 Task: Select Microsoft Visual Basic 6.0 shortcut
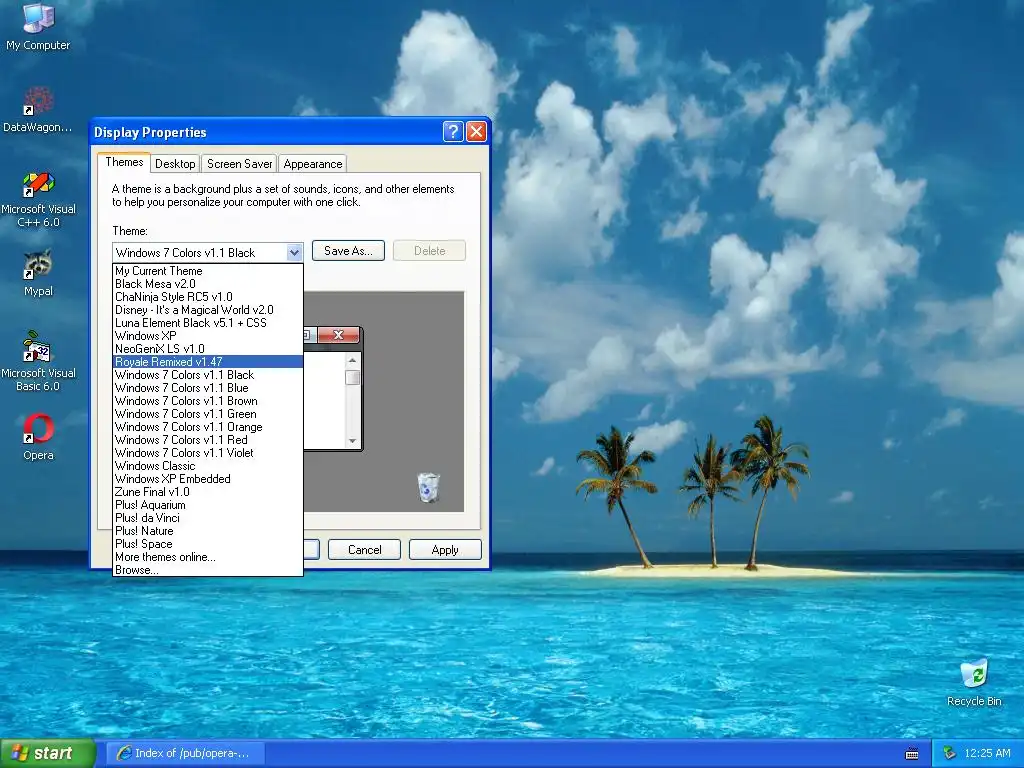click(38, 362)
